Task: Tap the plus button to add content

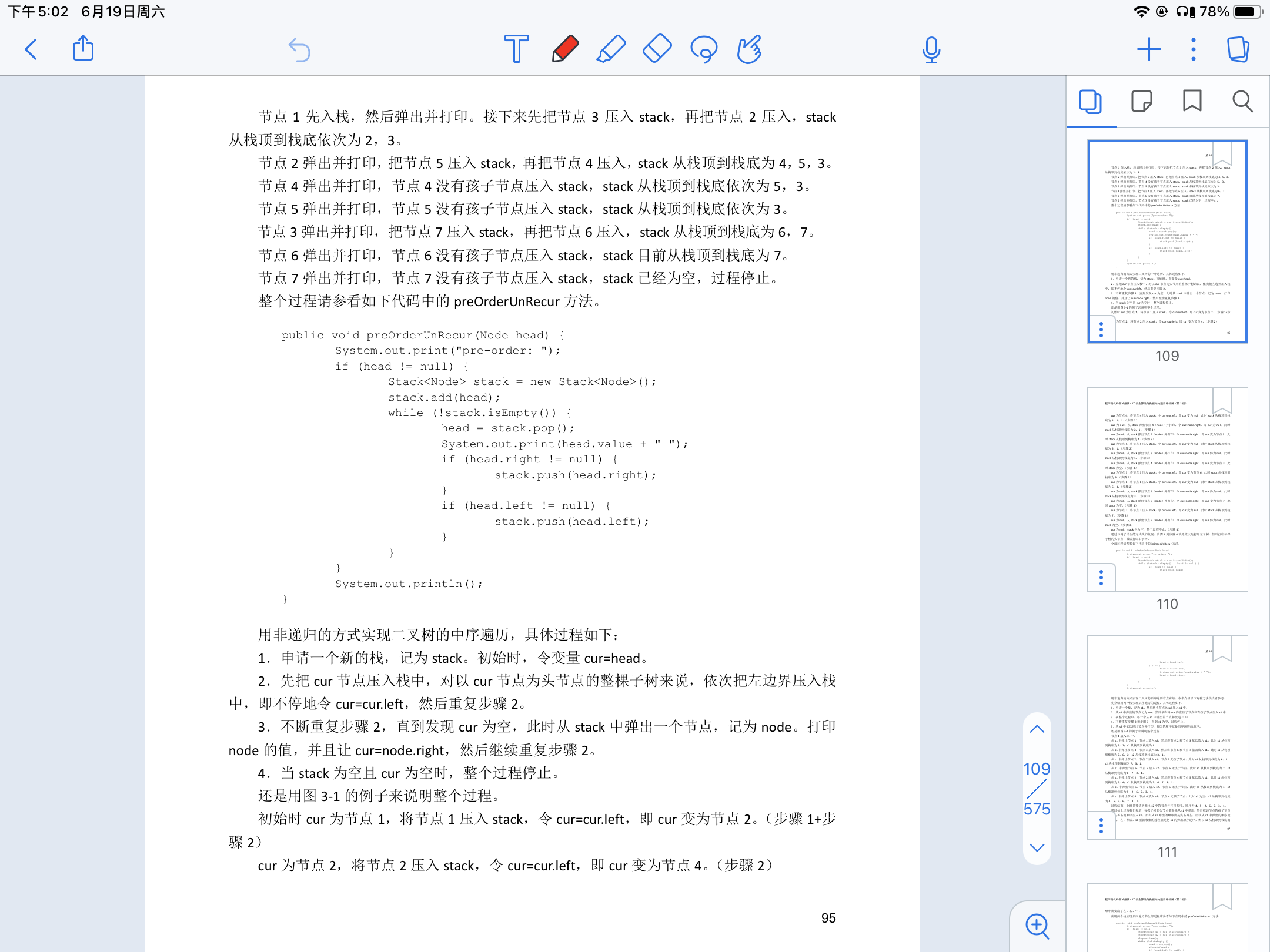Action: [x=1149, y=49]
